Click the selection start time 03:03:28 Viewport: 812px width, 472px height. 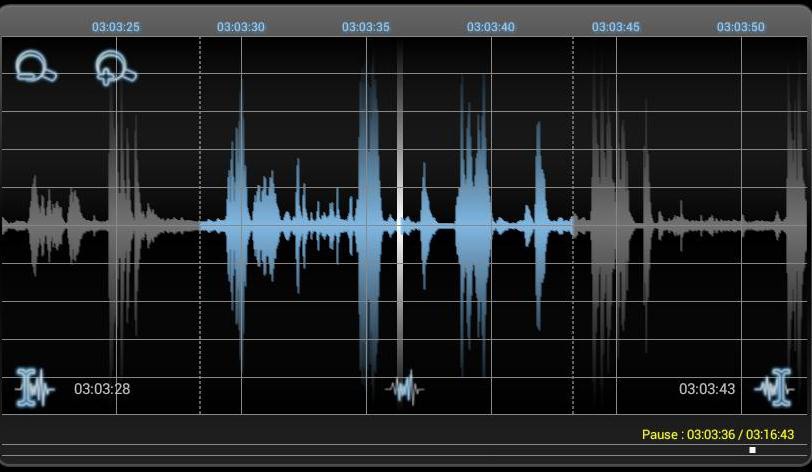pyautogui.click(x=102, y=389)
